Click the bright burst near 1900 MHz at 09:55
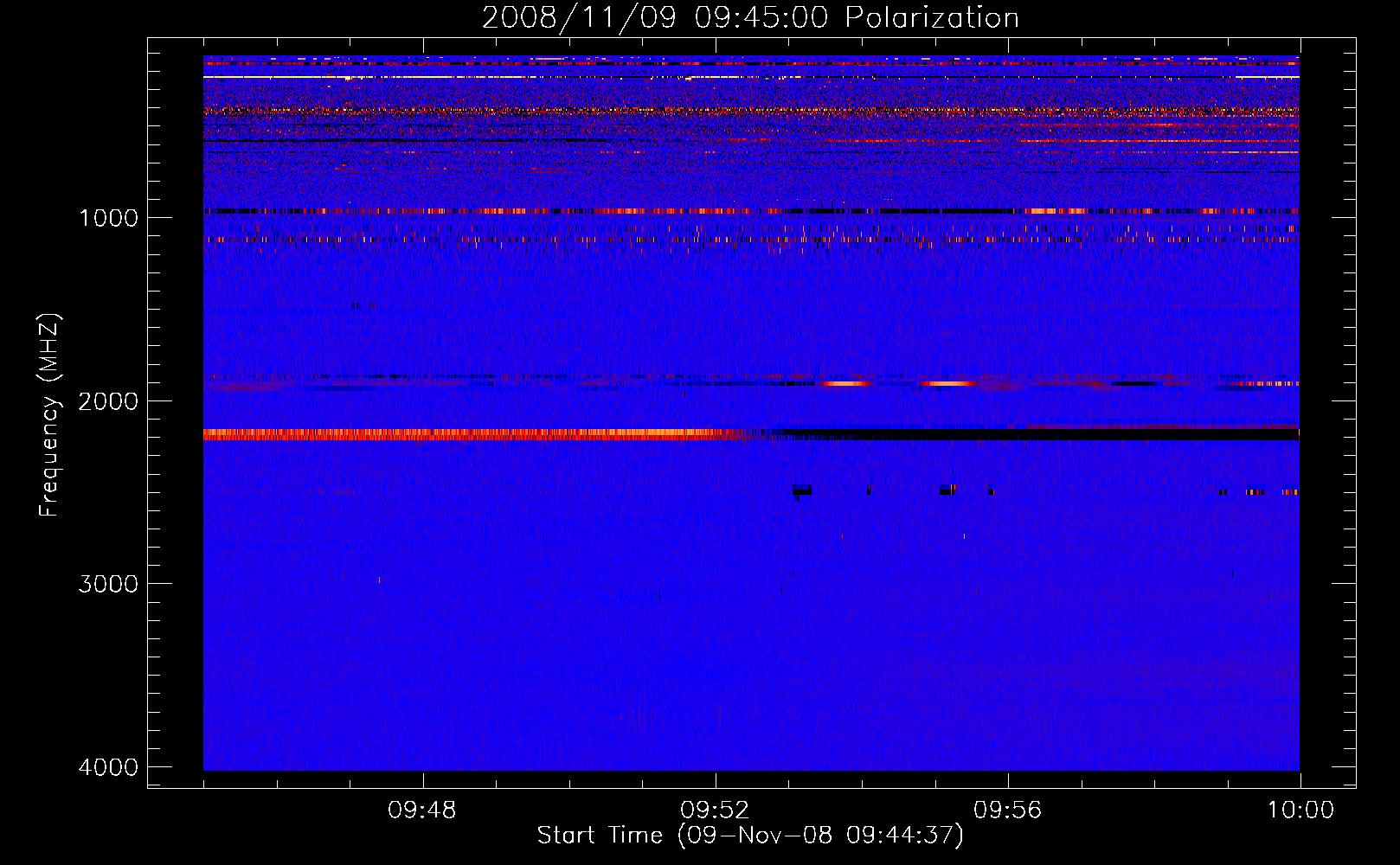The width and height of the screenshot is (1400, 865). click(947, 383)
